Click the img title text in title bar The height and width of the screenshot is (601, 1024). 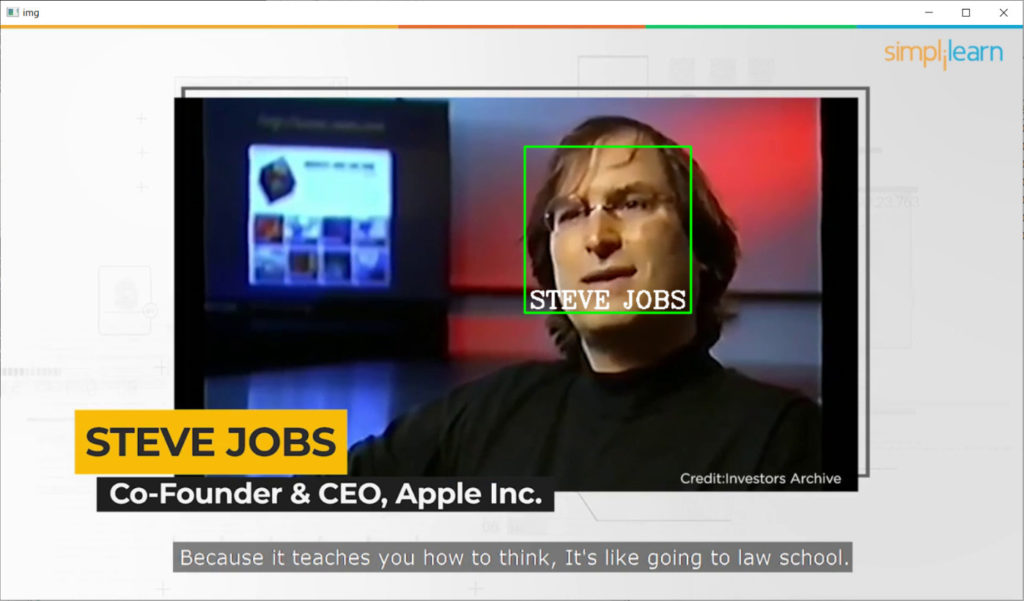[x=31, y=12]
